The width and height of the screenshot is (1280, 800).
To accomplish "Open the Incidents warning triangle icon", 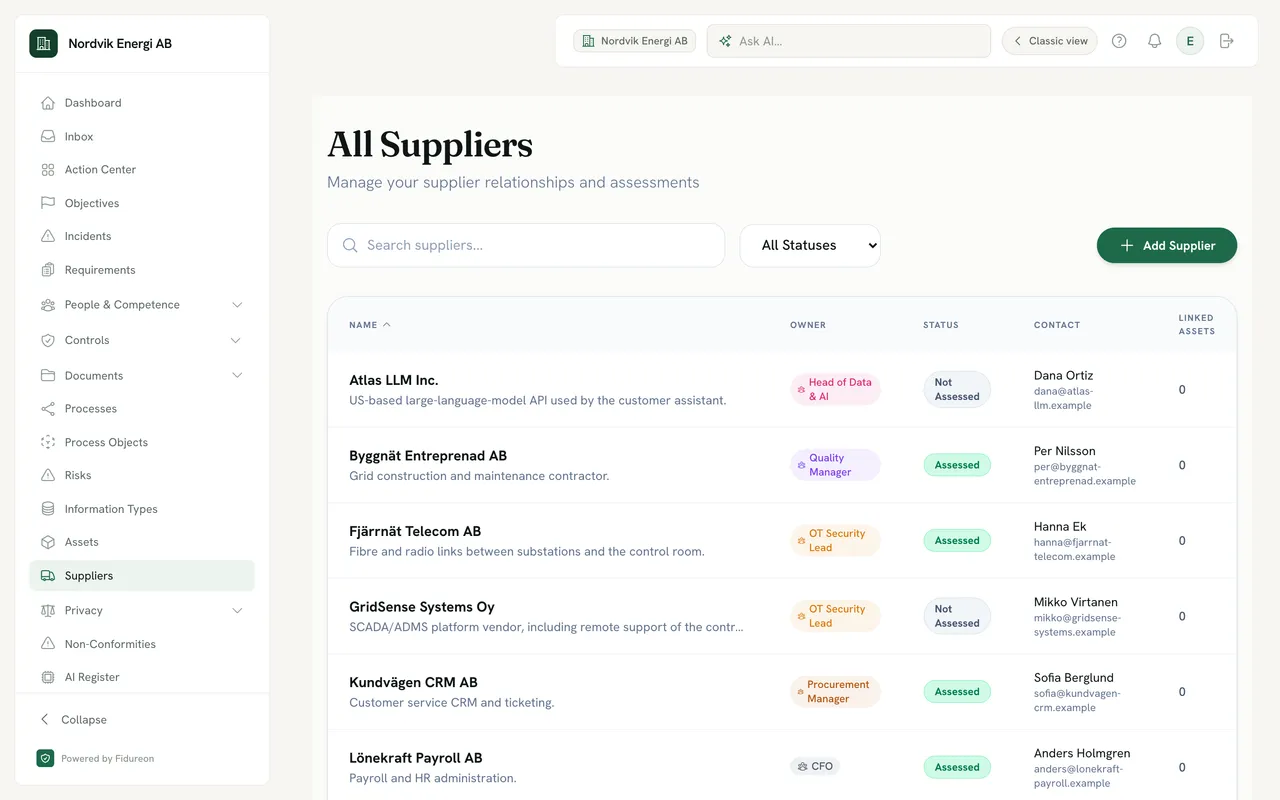I will [x=47, y=236].
